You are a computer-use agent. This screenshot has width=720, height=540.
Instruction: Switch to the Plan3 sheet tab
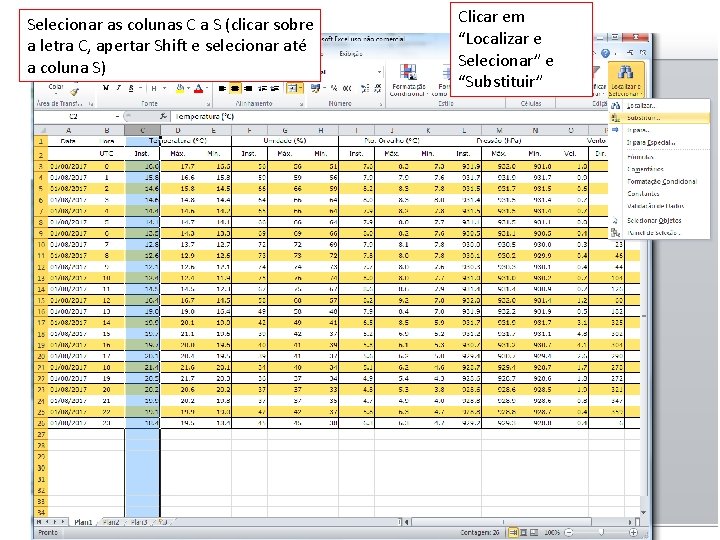click(x=139, y=522)
